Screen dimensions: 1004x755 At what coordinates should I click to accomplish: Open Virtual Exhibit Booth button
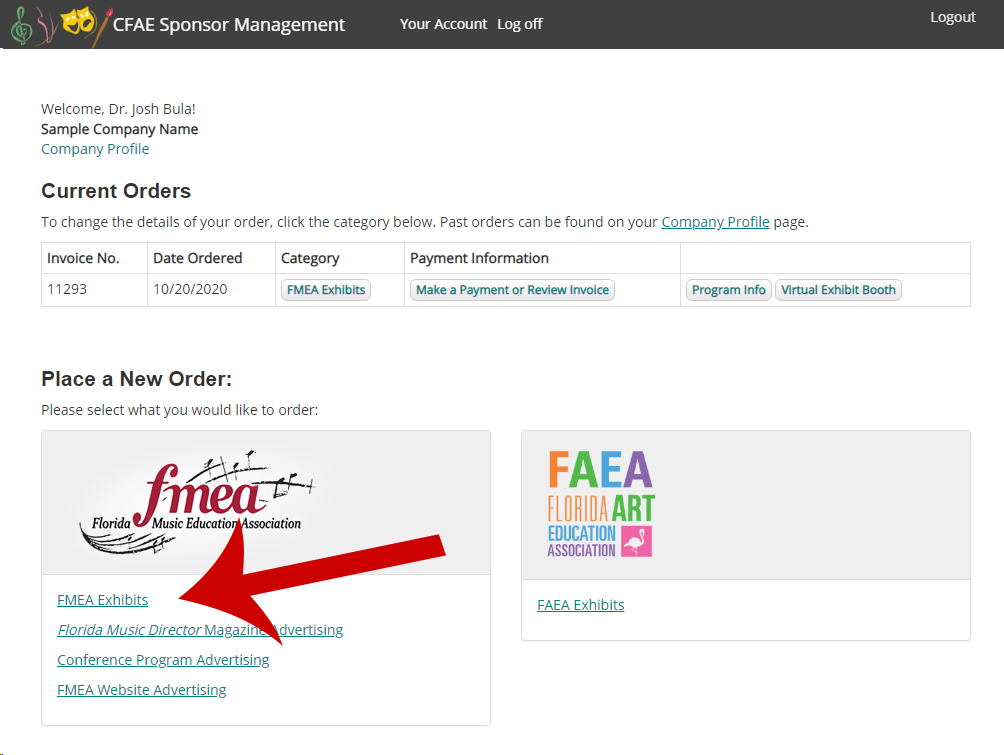(x=838, y=290)
